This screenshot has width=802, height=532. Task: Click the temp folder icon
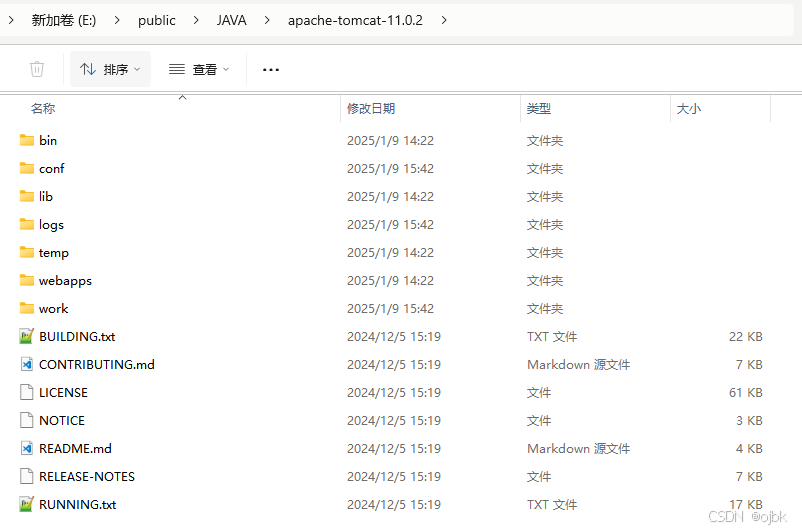point(27,252)
